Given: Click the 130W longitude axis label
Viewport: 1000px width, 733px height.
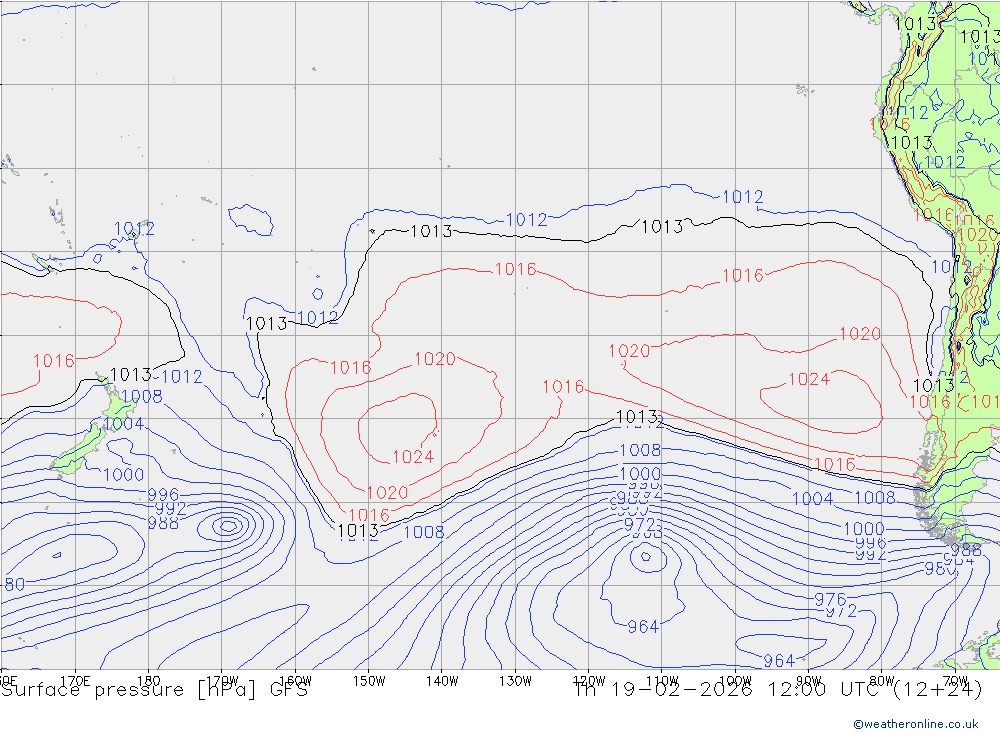Looking at the screenshot, I should [x=515, y=680].
